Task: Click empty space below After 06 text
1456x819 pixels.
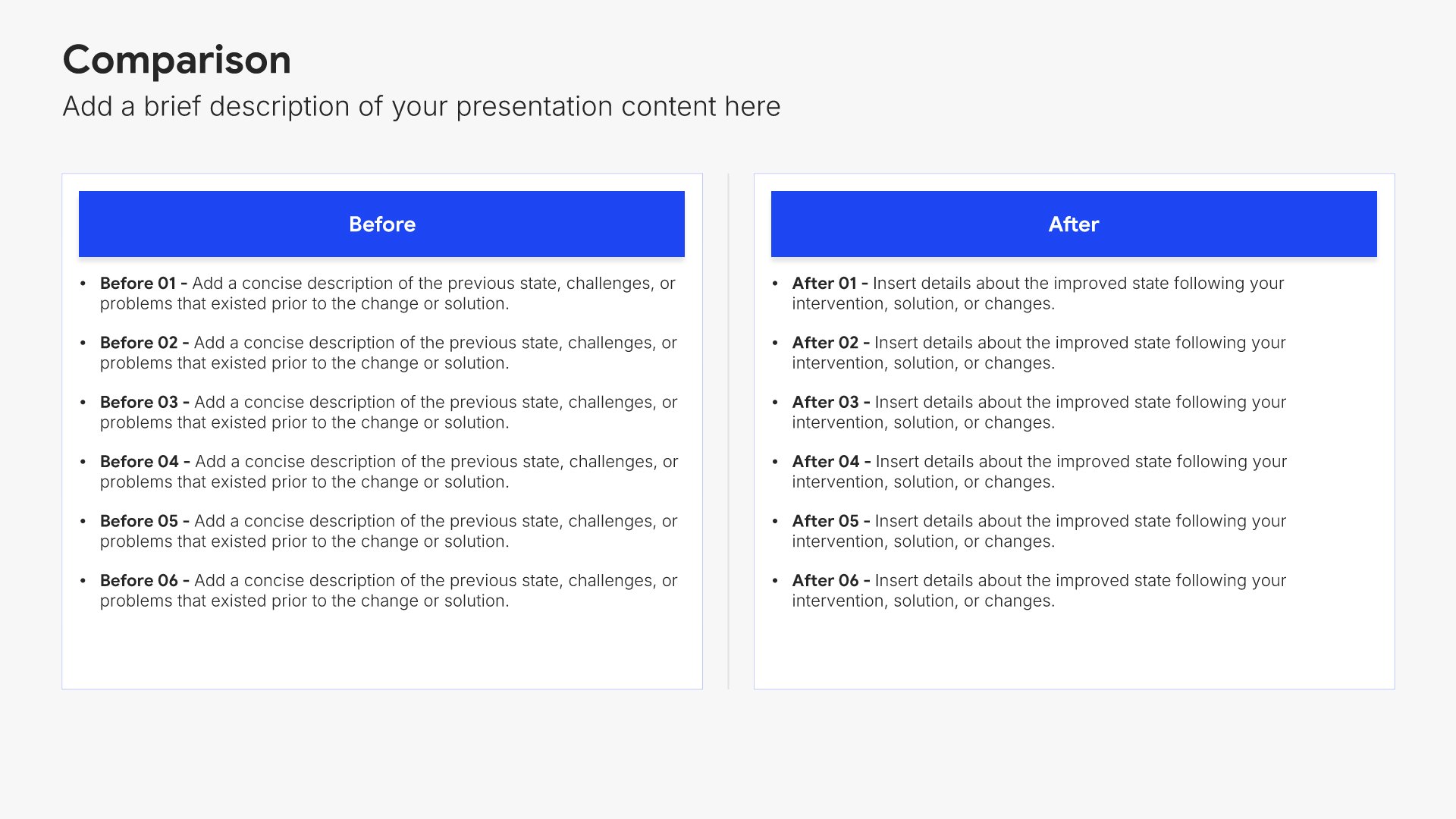Action: tap(1073, 649)
